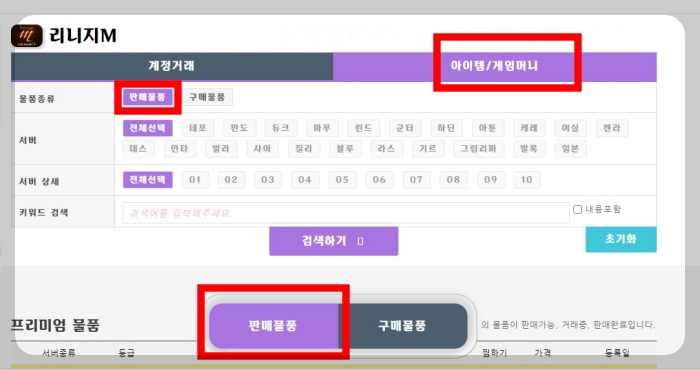Focus the 키워드 검색 input field
The height and width of the screenshot is (370, 700).
(346, 213)
